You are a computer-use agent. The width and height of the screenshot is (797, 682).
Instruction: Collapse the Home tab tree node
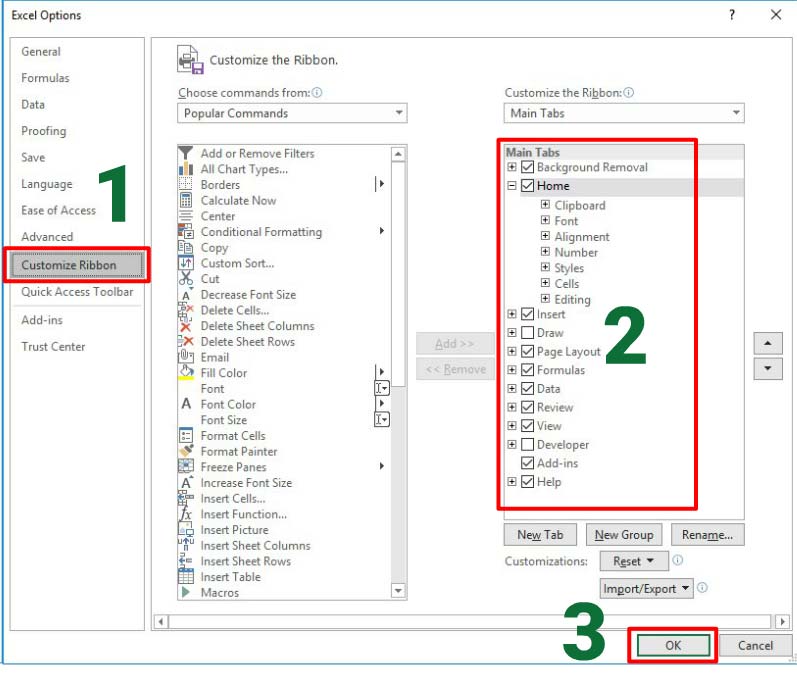pos(512,185)
